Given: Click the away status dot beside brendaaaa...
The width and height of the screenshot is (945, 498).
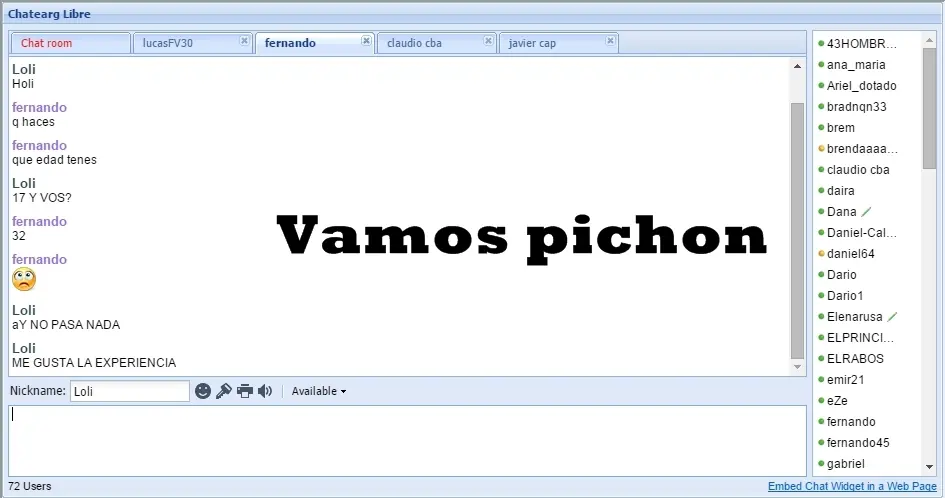Looking at the screenshot, I should [821, 148].
